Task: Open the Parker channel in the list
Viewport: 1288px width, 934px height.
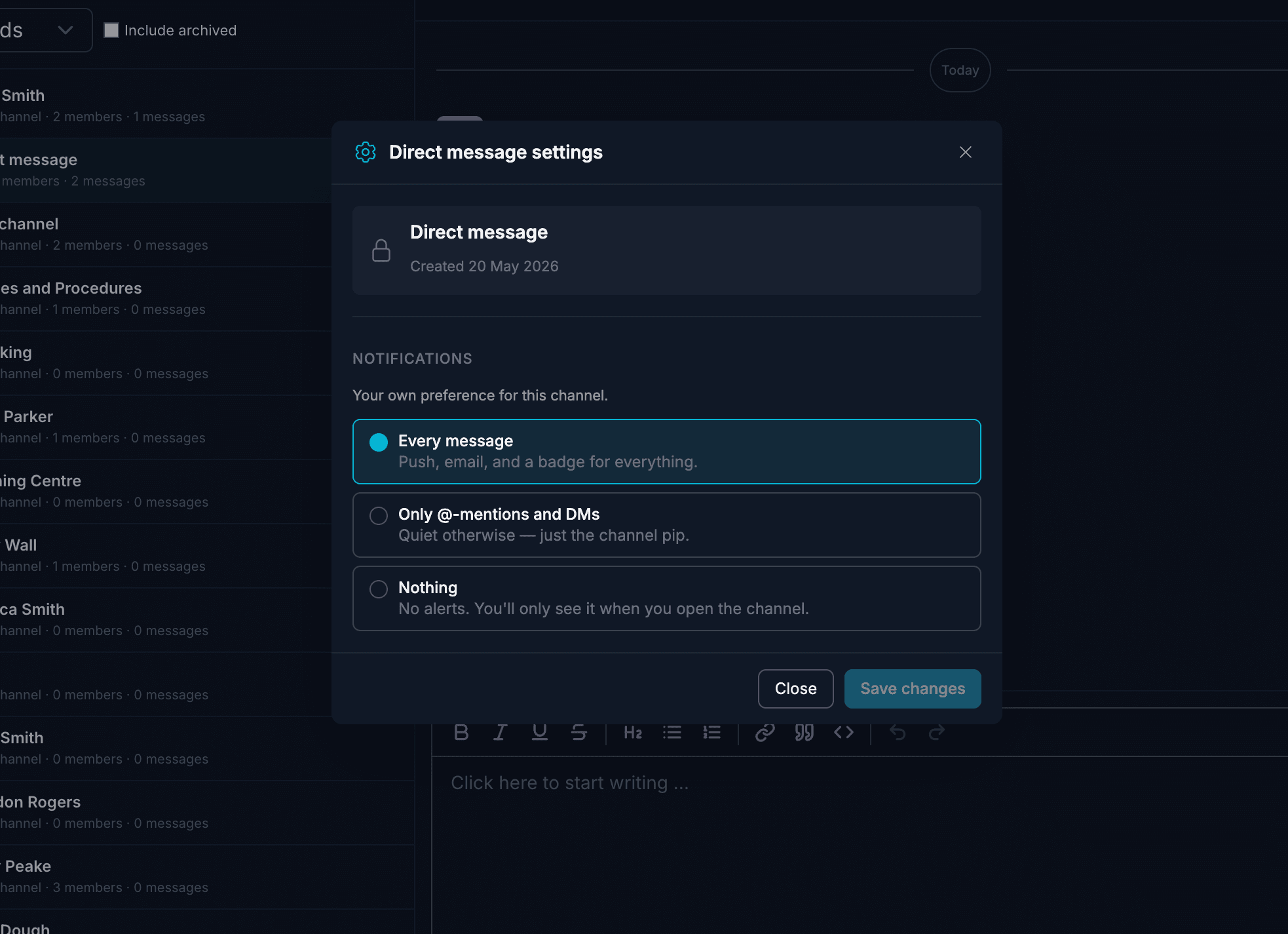Action: 207,427
